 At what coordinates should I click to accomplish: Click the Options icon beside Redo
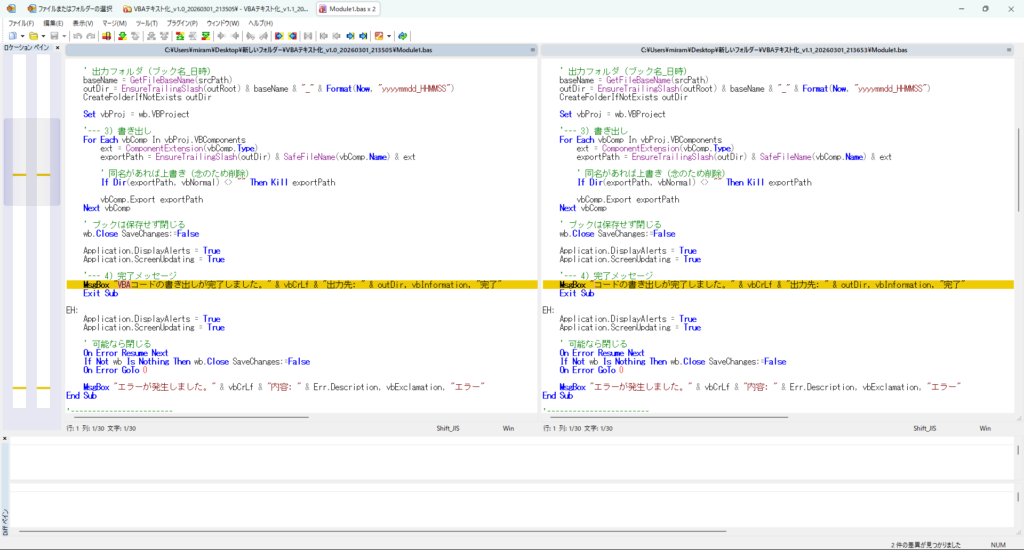pos(107,36)
